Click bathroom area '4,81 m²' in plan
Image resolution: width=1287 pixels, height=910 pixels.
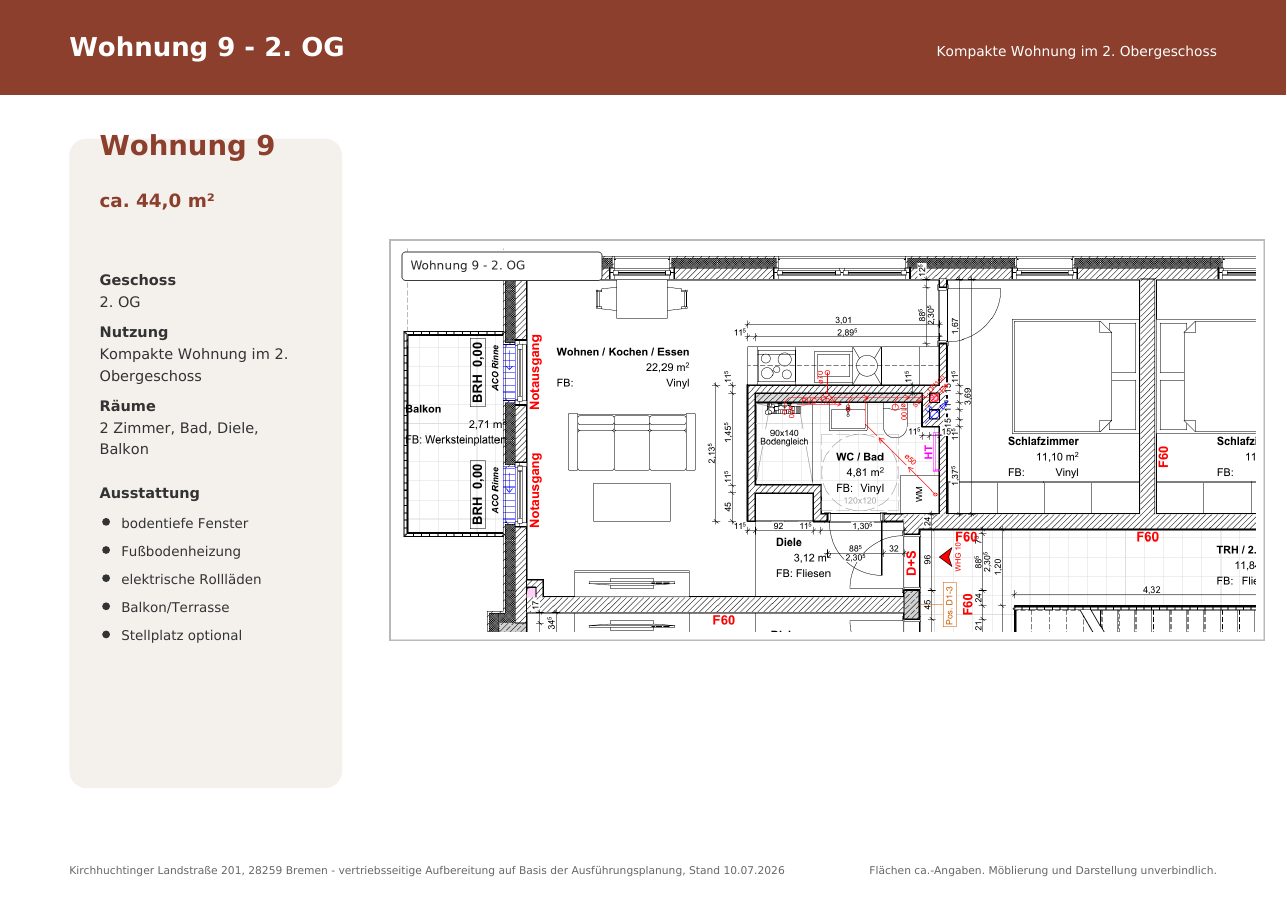865,472
